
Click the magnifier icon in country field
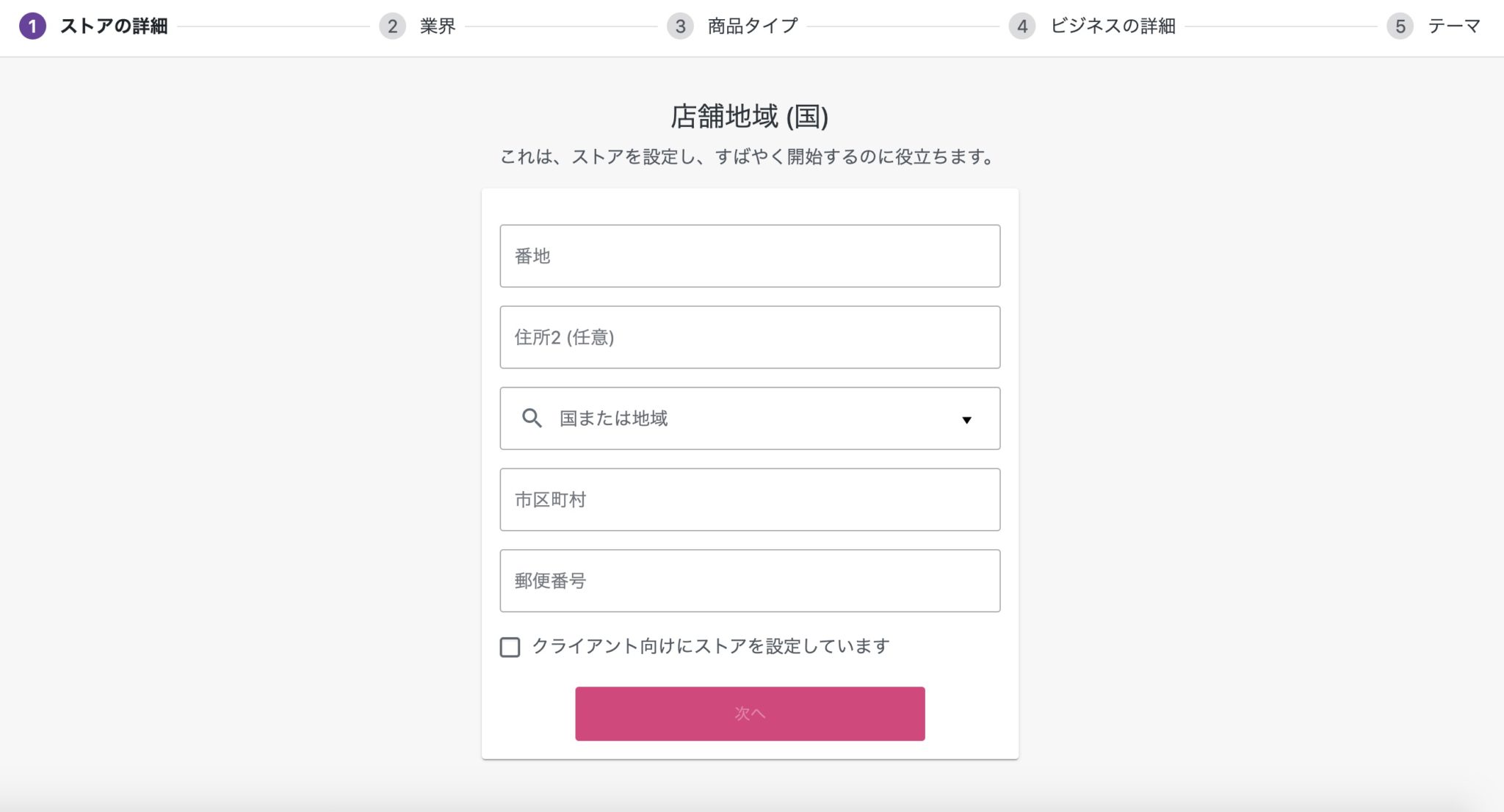(x=532, y=418)
